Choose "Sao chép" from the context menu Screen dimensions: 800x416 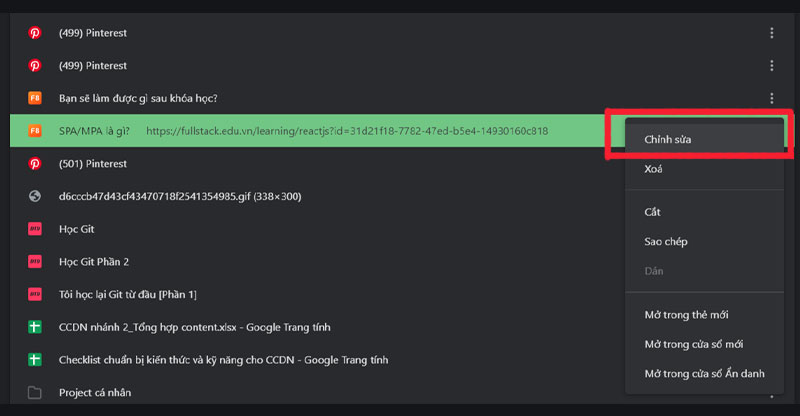[x=666, y=242]
